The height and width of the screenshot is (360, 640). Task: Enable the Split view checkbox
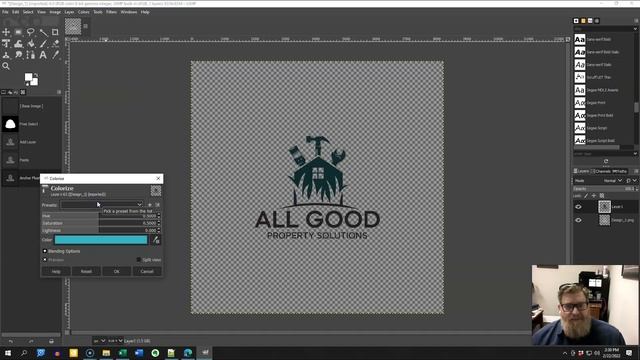[139, 260]
